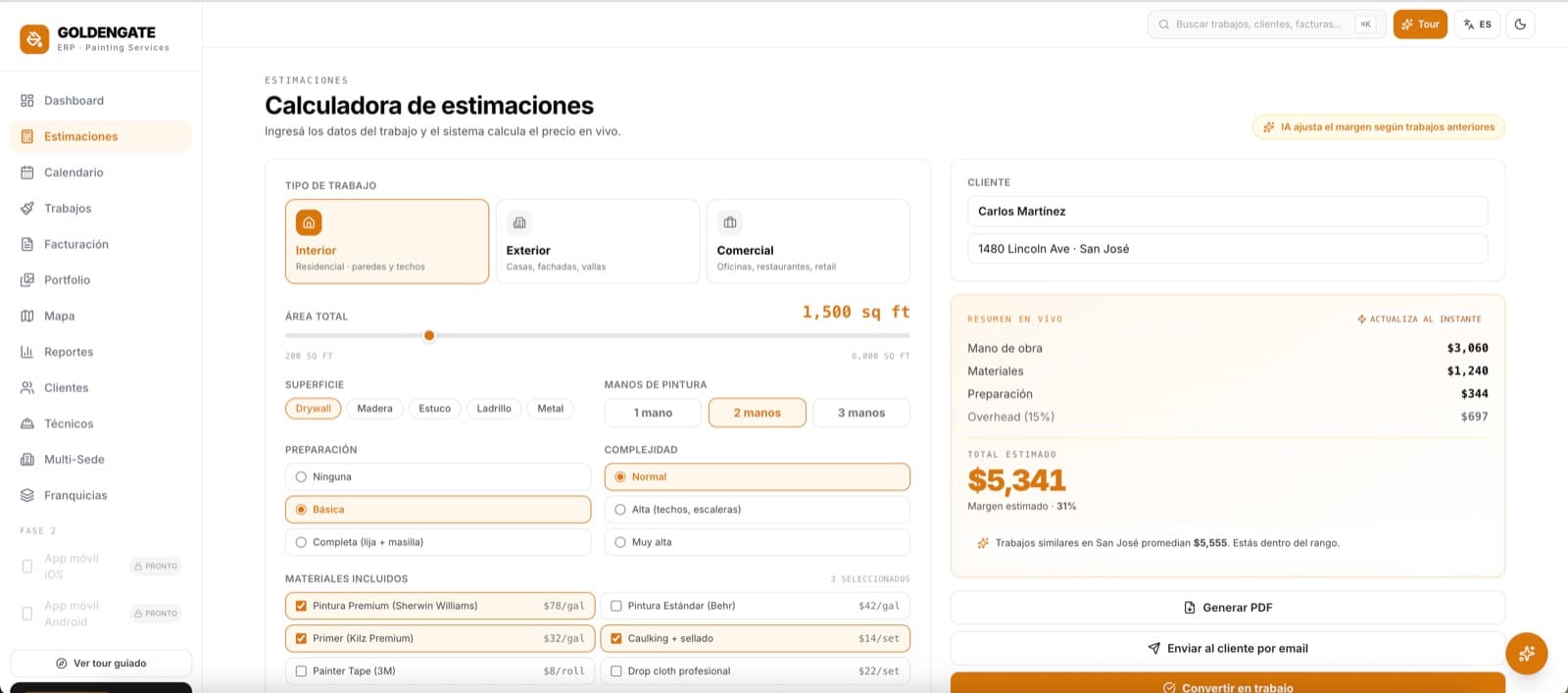The height and width of the screenshot is (693, 1568).
Task: Click the 1,500 sq ft area value
Action: (x=856, y=312)
